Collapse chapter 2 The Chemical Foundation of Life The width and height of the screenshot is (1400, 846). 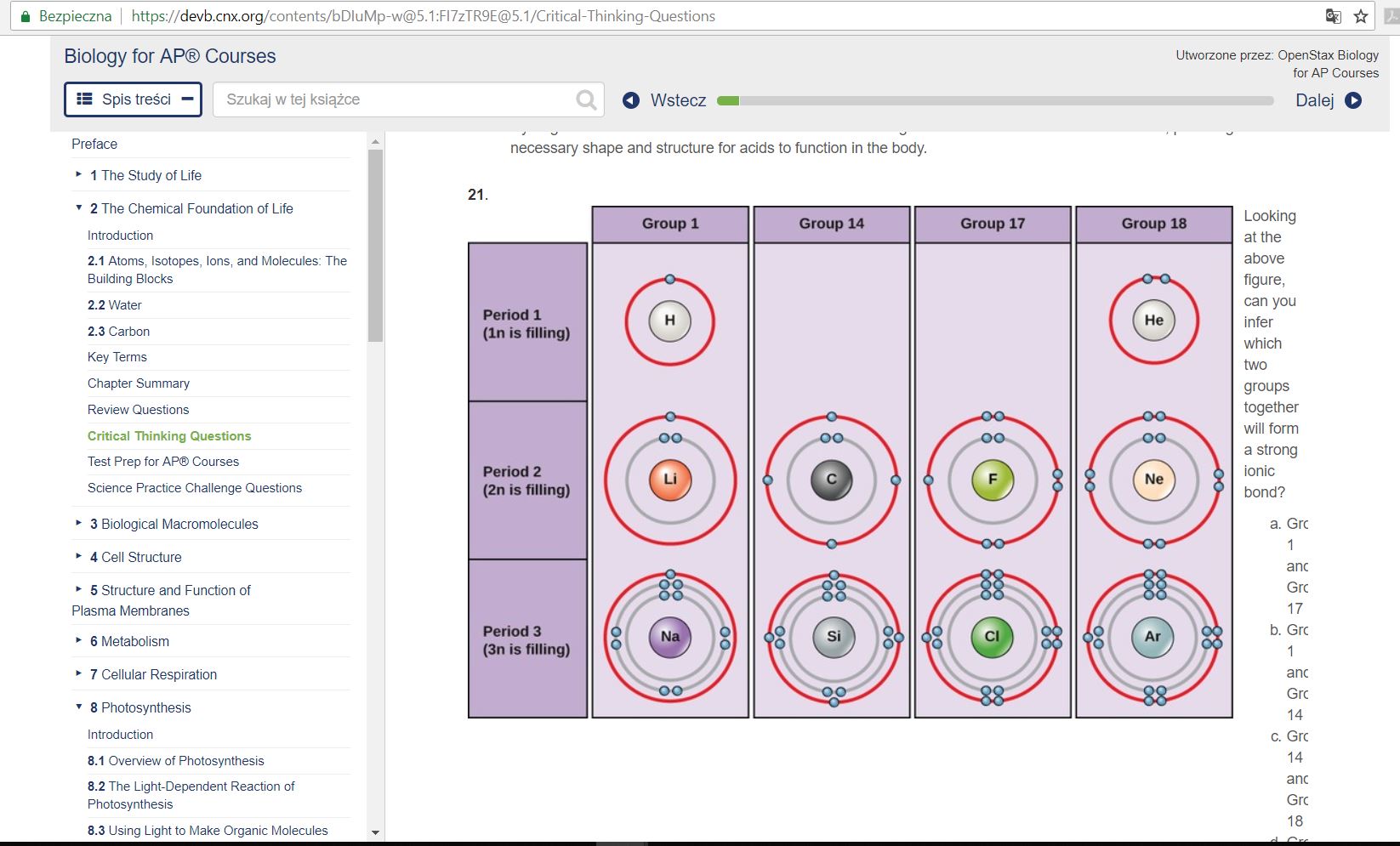pos(77,207)
